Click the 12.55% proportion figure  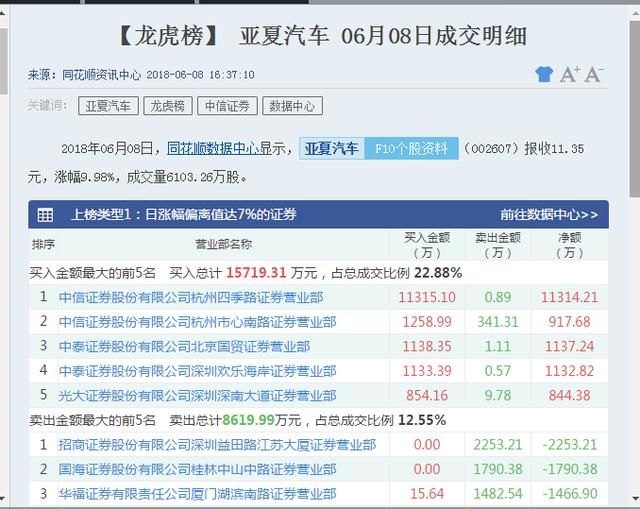coord(422,420)
